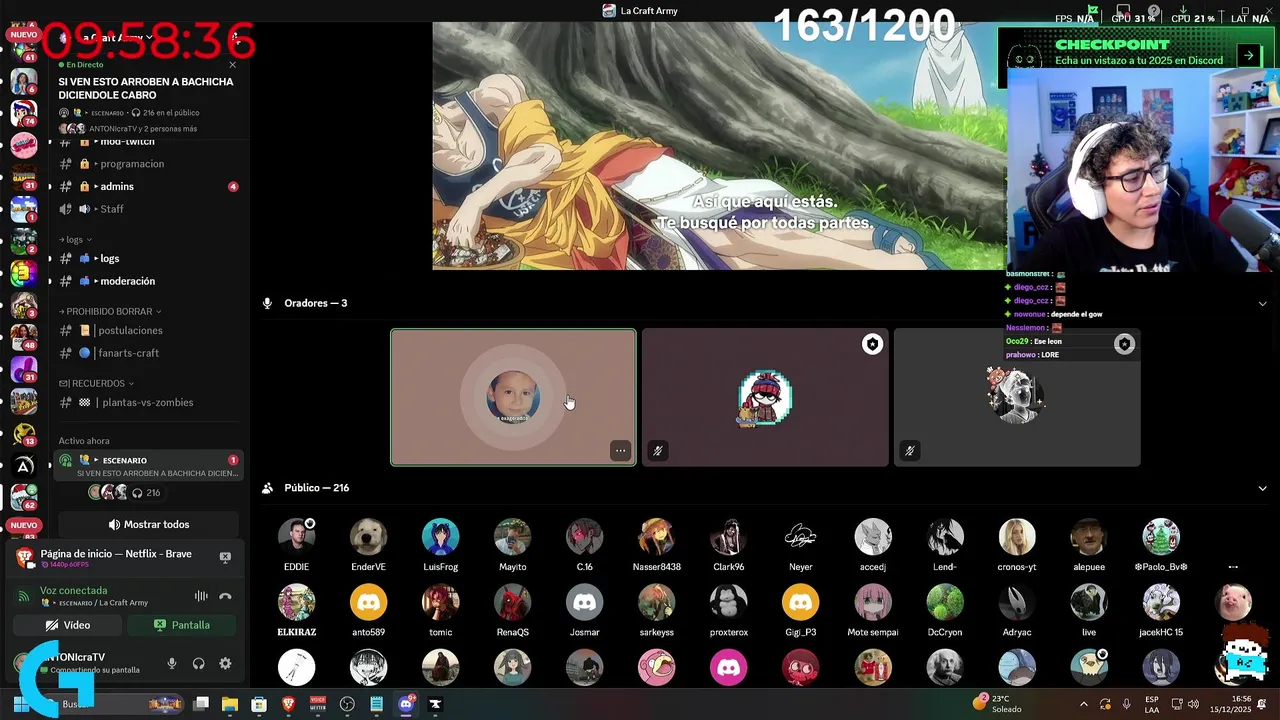Open Clark96's audience avatar

tap(728, 537)
